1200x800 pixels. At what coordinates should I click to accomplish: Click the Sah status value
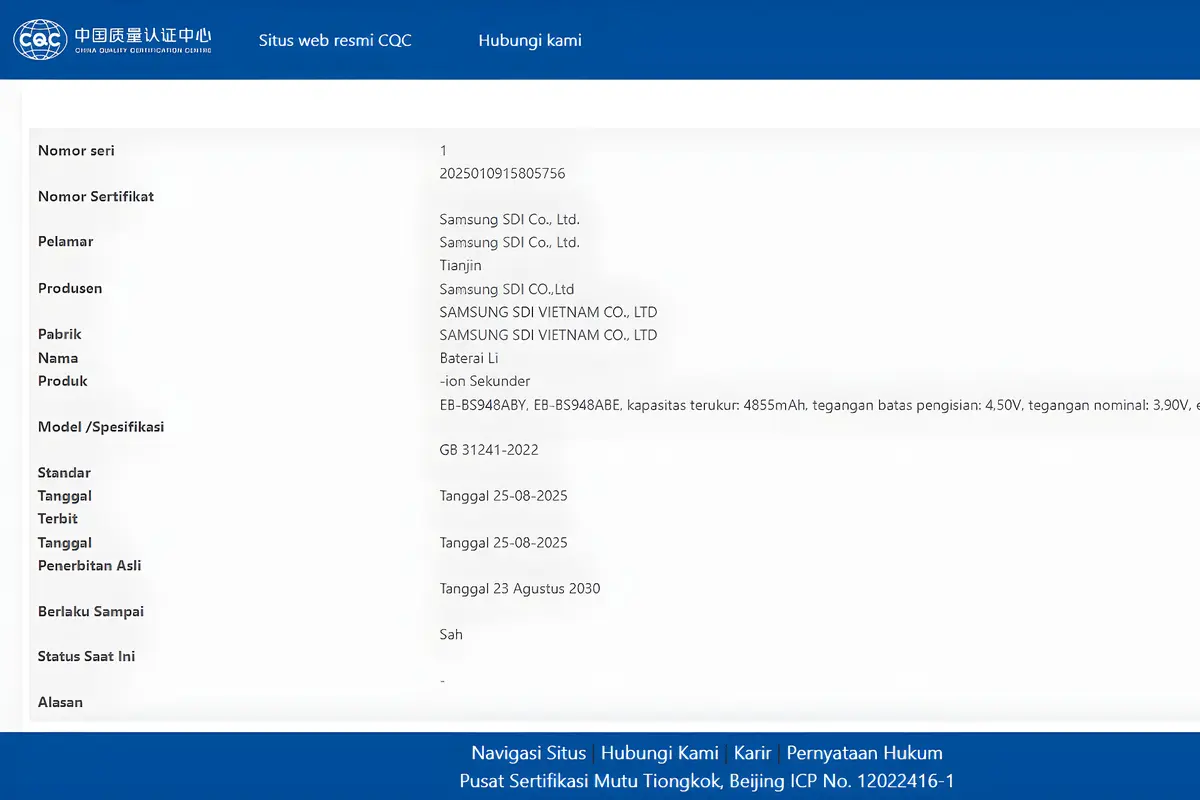451,634
